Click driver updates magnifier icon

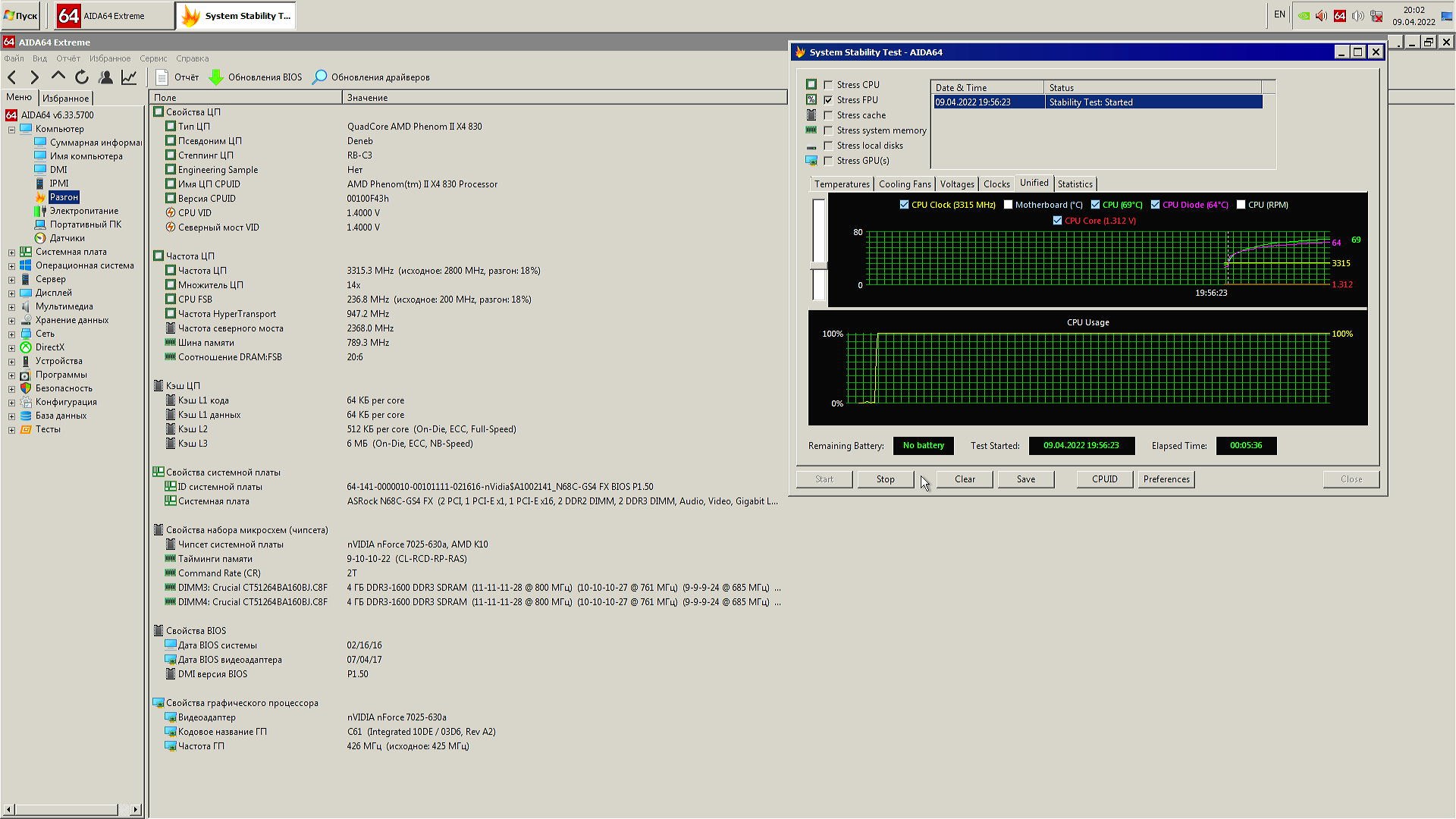coord(320,77)
